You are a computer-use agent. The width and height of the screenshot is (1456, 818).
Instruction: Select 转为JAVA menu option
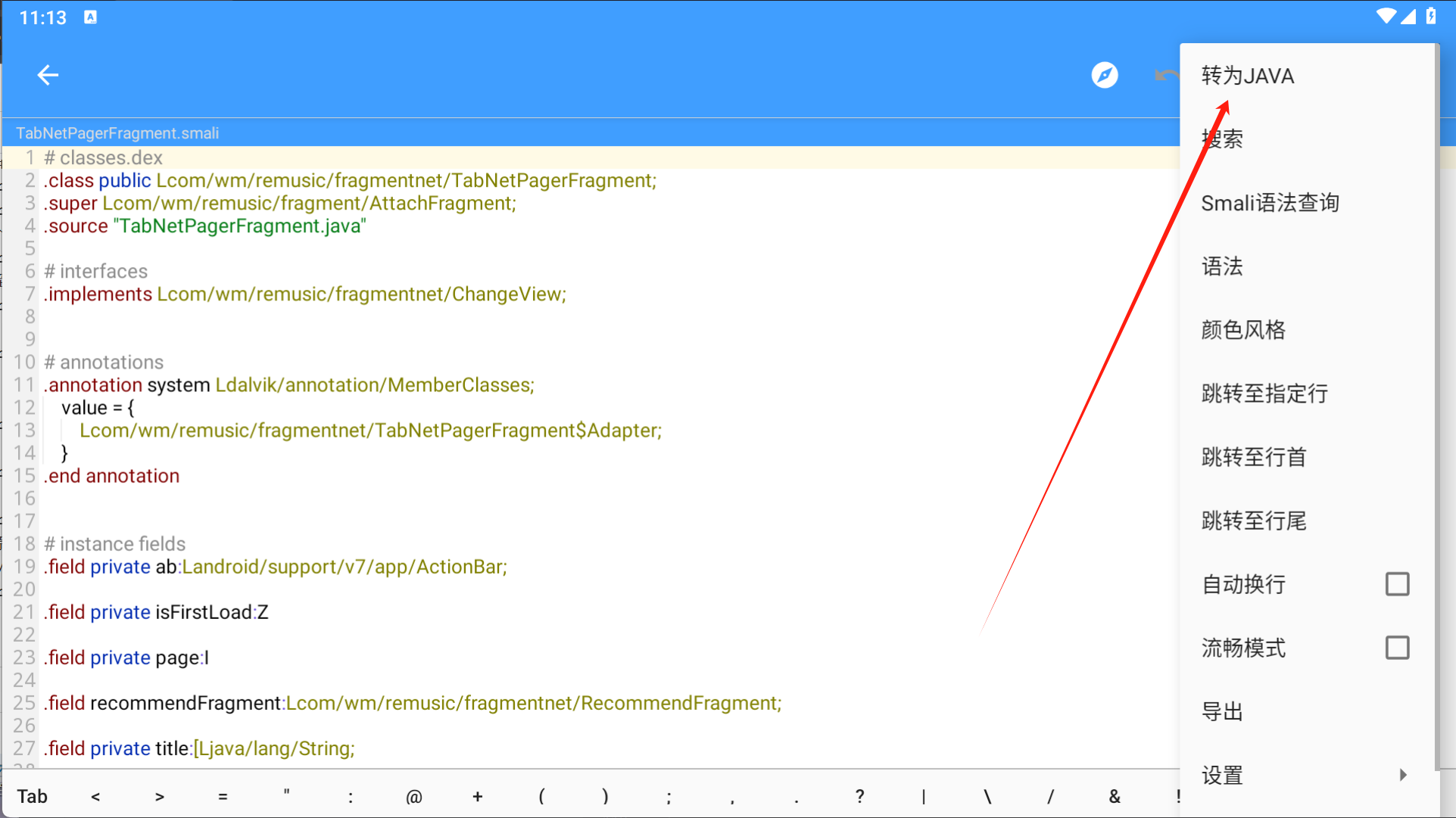point(1248,76)
